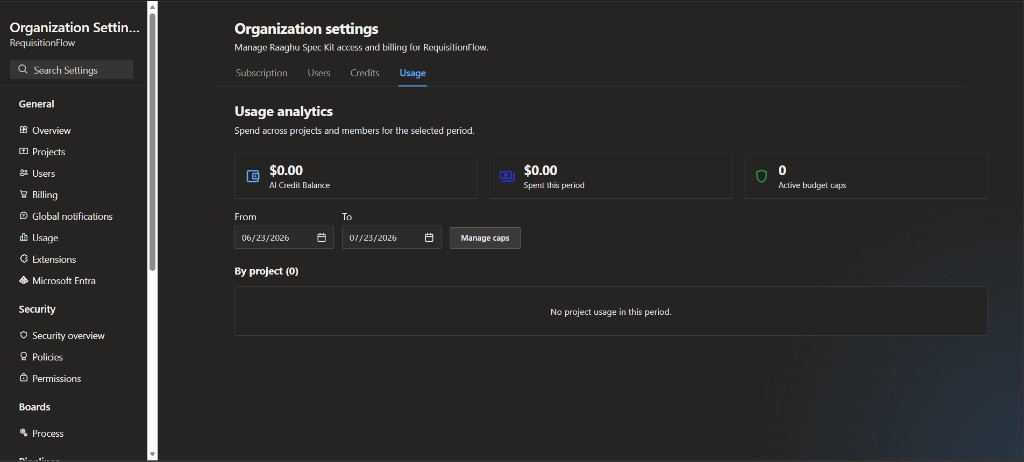Open the To date calendar picker
Image resolution: width=1024 pixels, height=462 pixels.
[429, 238]
